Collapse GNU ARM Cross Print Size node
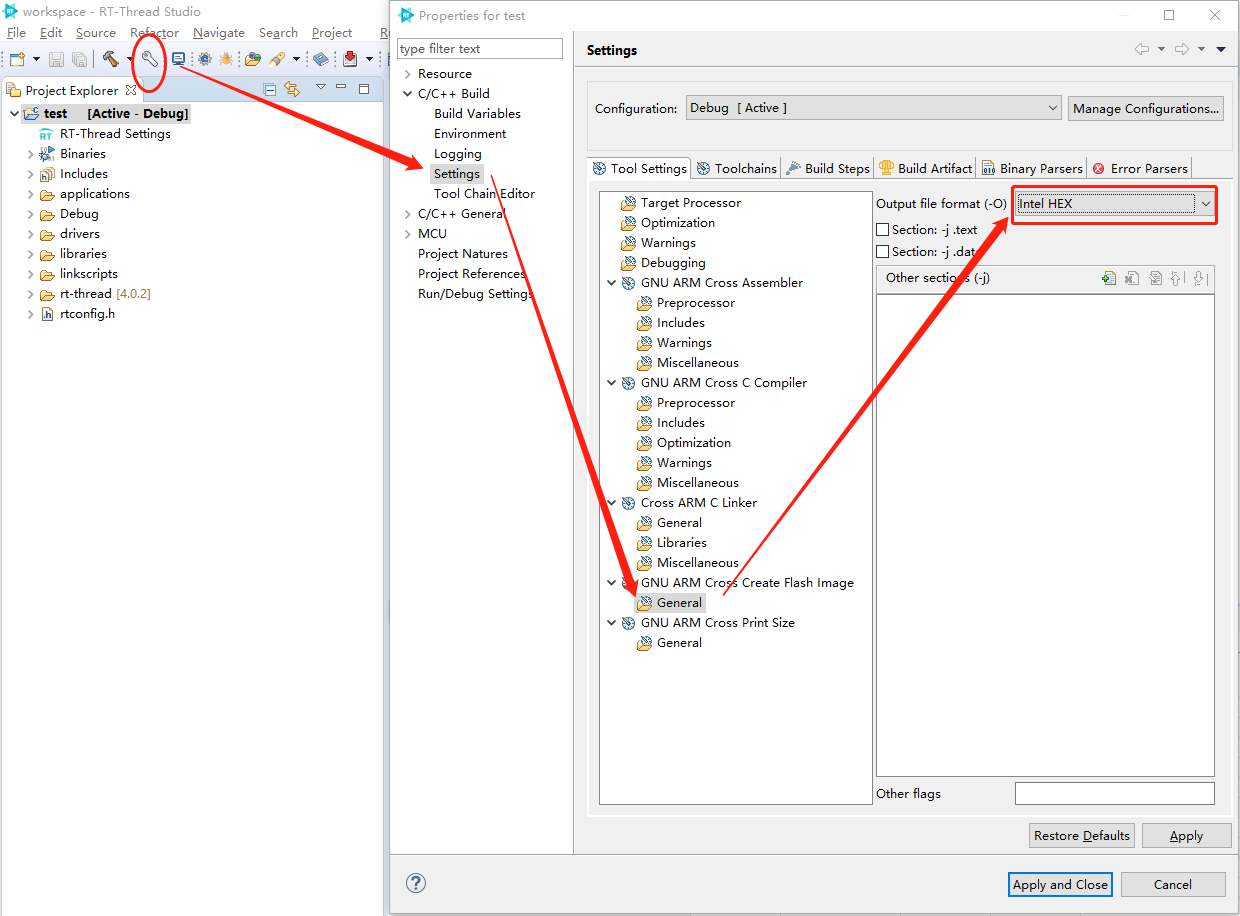Viewport: 1240px width, 916px height. (612, 623)
